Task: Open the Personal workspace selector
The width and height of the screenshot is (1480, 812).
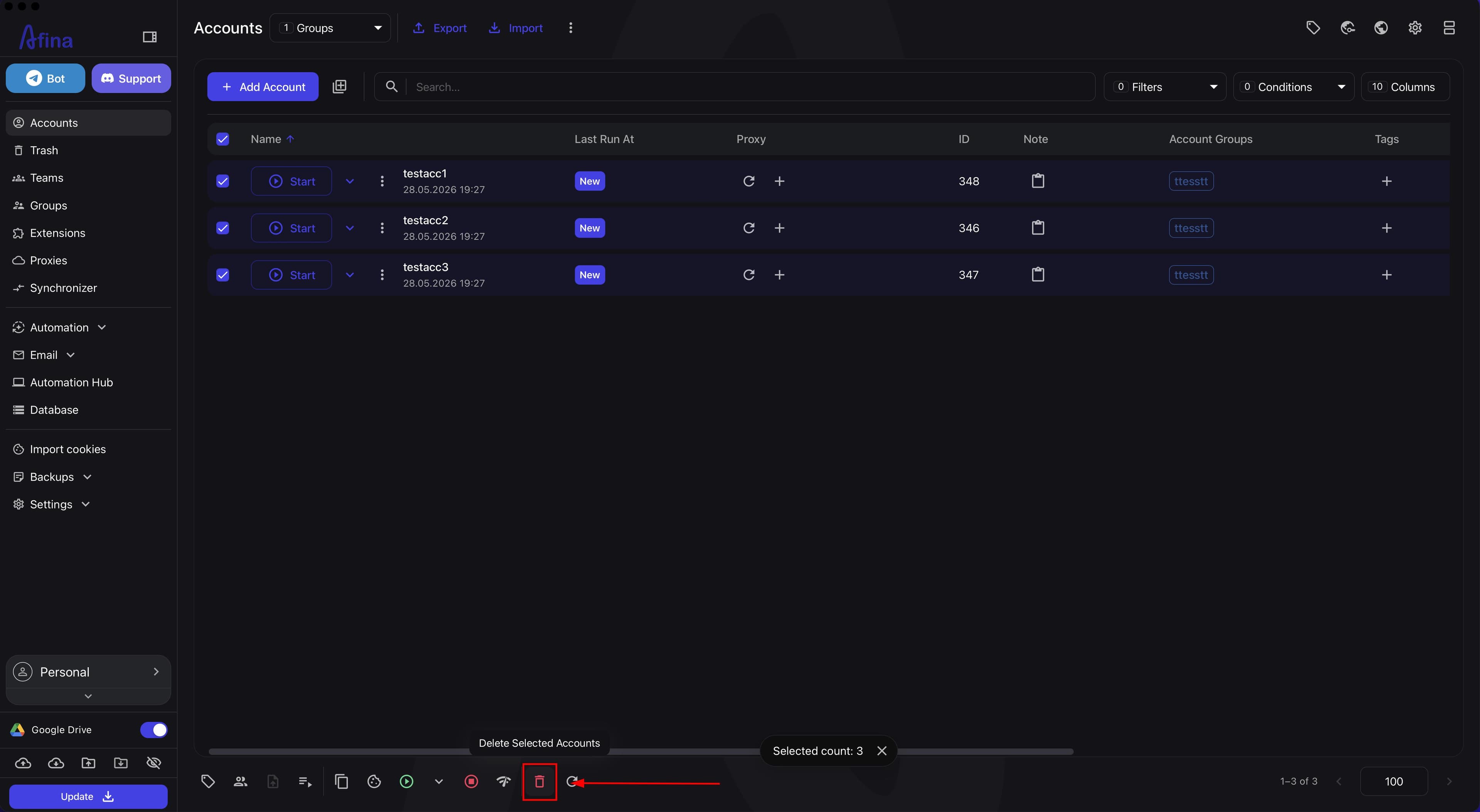Action: 88,671
